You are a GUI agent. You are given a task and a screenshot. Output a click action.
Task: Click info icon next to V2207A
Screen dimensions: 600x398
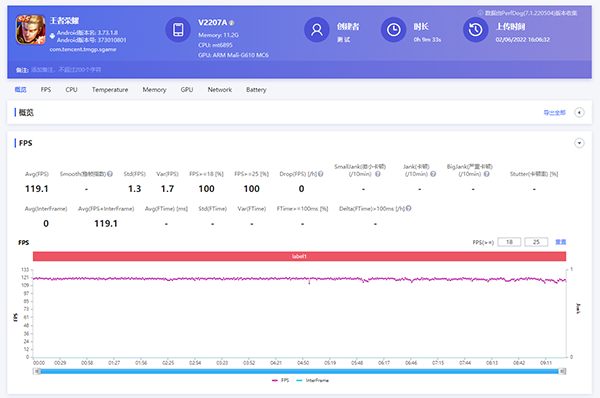pyautogui.click(x=232, y=23)
